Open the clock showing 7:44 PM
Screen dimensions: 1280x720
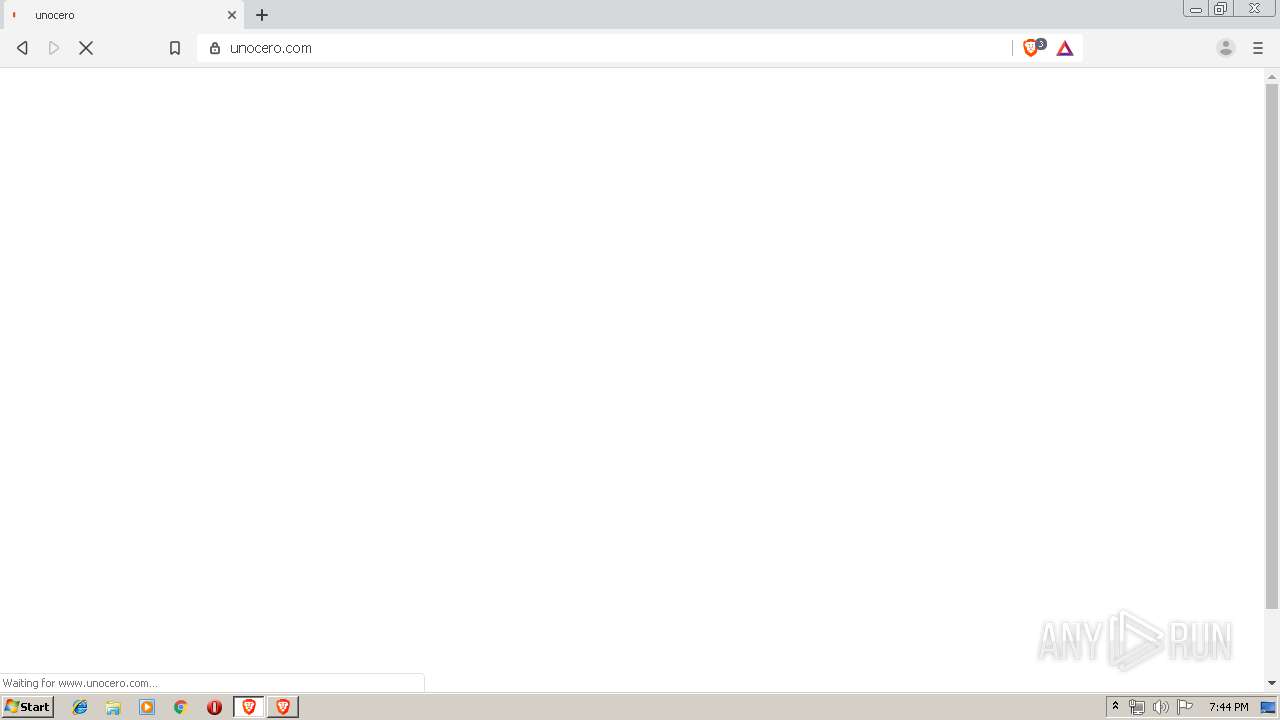point(1228,707)
